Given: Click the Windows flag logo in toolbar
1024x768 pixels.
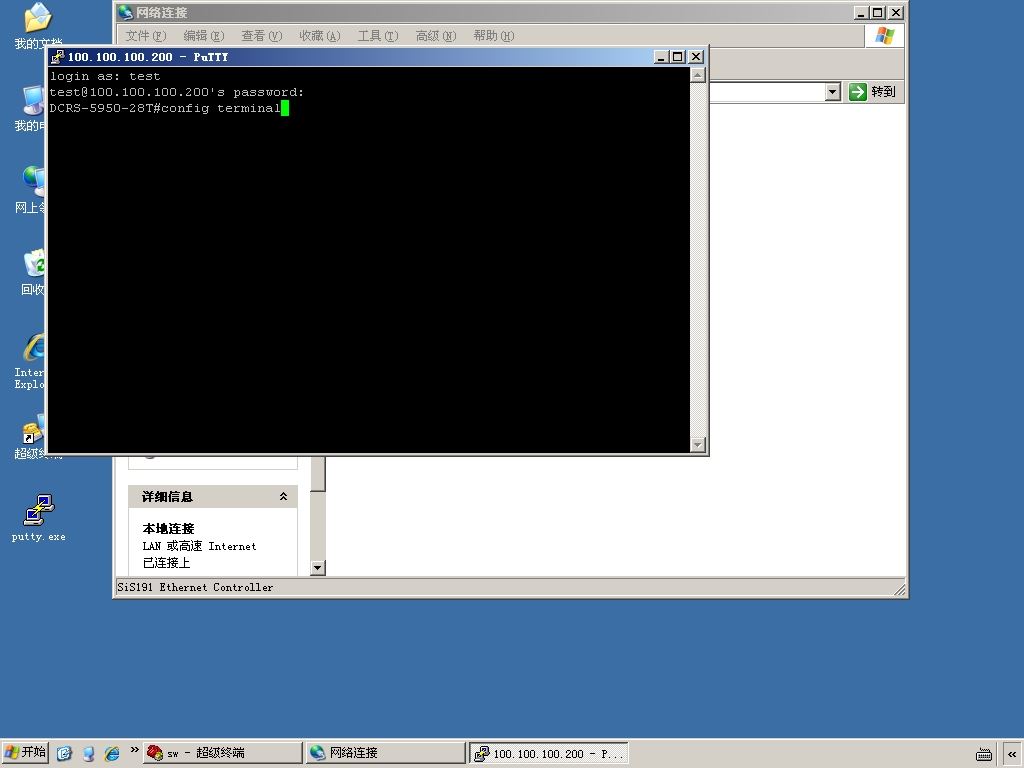Looking at the screenshot, I should click(x=884, y=36).
